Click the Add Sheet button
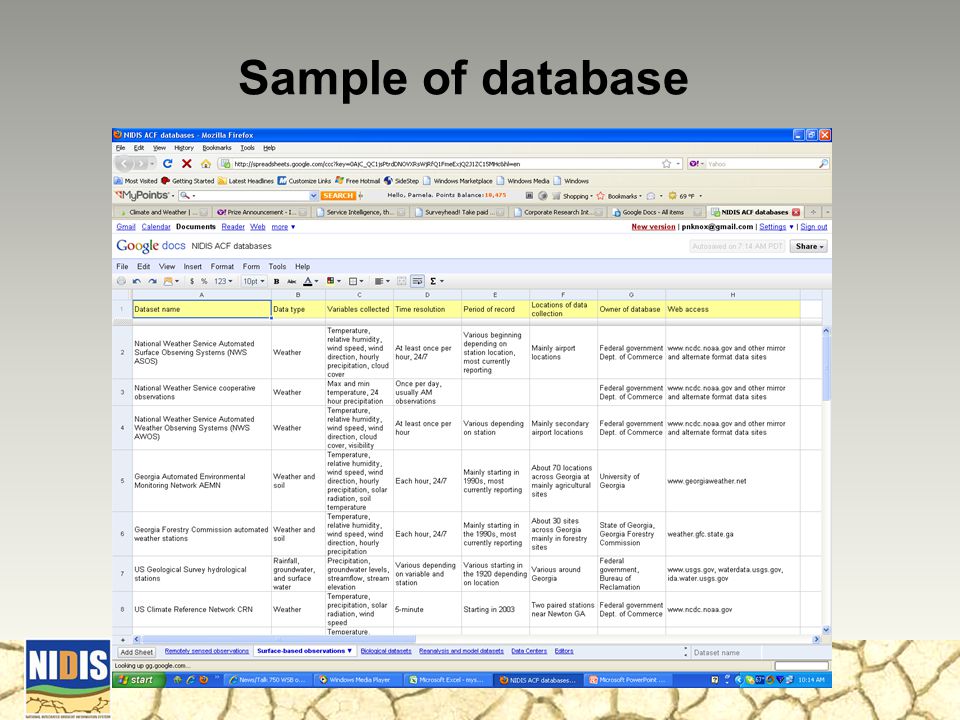Image resolution: width=960 pixels, height=720 pixels. (137, 653)
